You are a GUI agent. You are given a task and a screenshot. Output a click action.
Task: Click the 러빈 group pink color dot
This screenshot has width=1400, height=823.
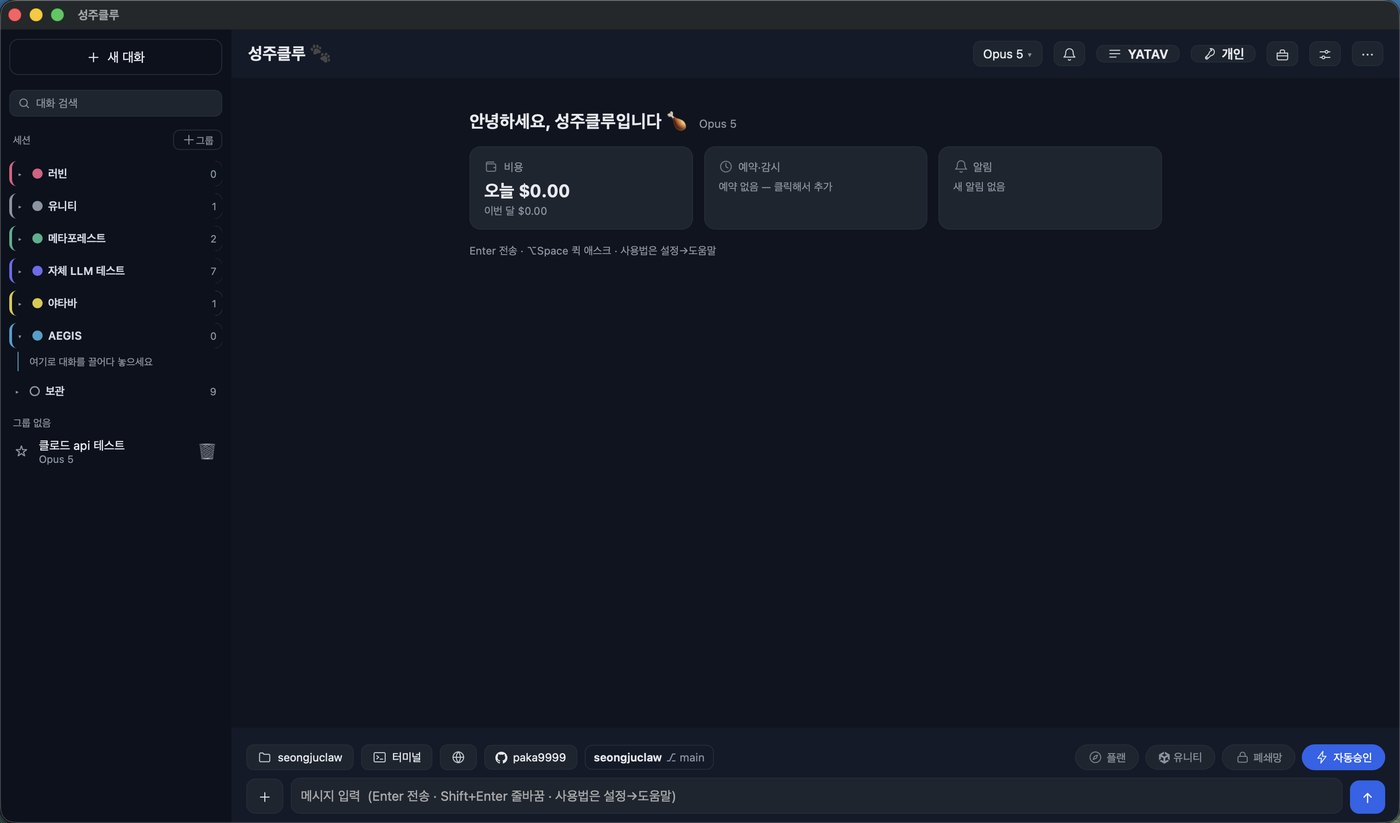(37, 174)
